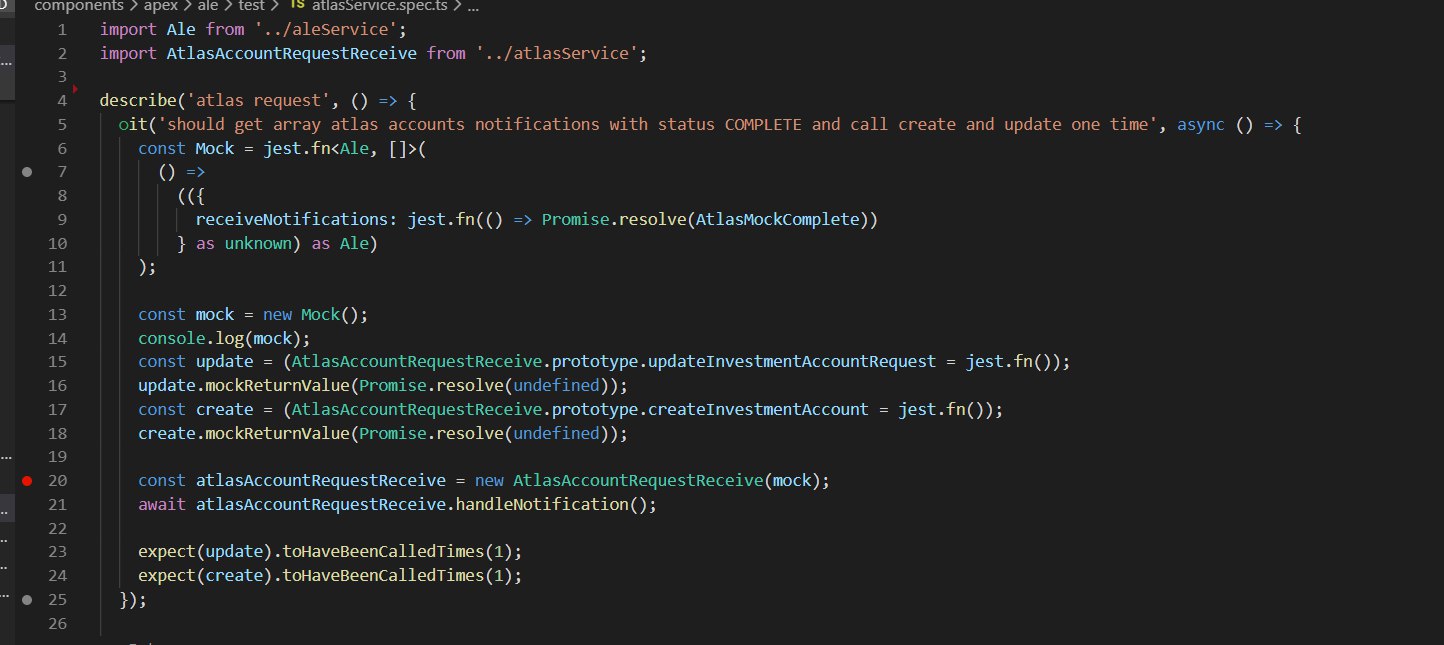Open the trailing '…' breadcrumb symbol

click(473, 6)
